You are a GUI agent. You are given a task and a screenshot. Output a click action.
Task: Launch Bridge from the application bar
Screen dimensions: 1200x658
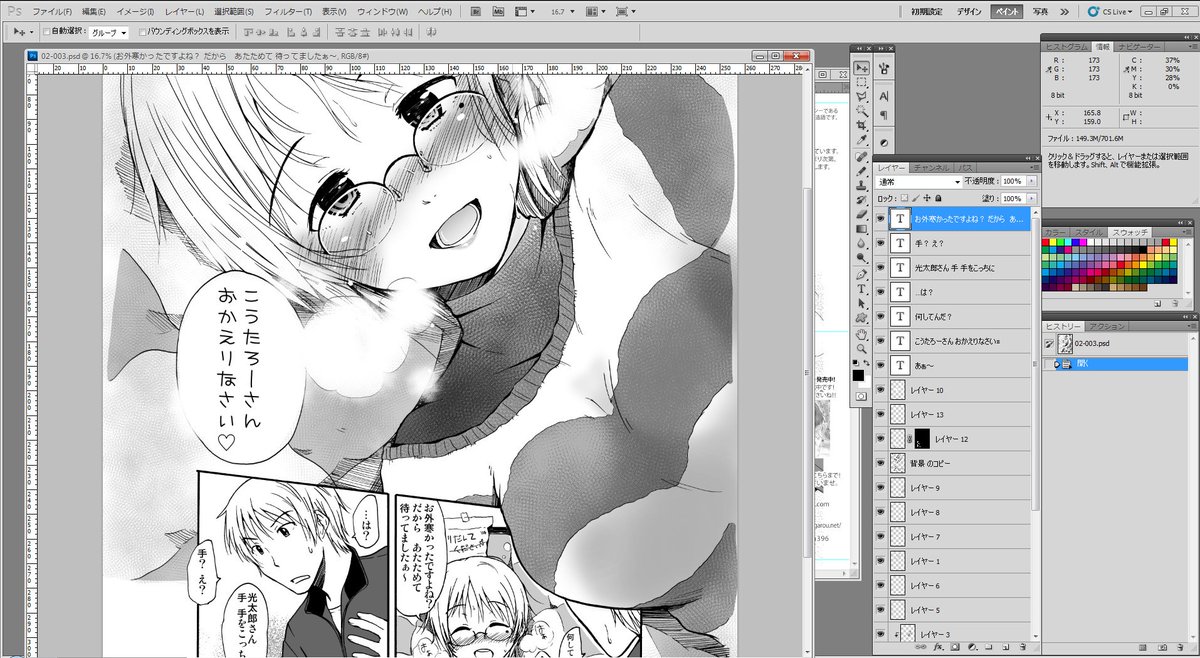(x=475, y=11)
